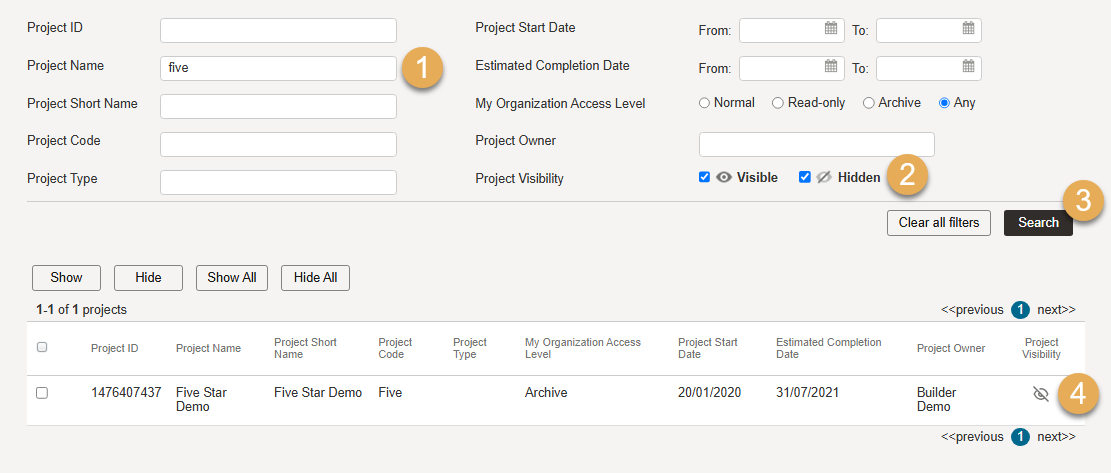Image resolution: width=1111 pixels, height=473 pixels.
Task: Click hidden eye icon in Five Star Demo row
Action: (x=1040, y=394)
